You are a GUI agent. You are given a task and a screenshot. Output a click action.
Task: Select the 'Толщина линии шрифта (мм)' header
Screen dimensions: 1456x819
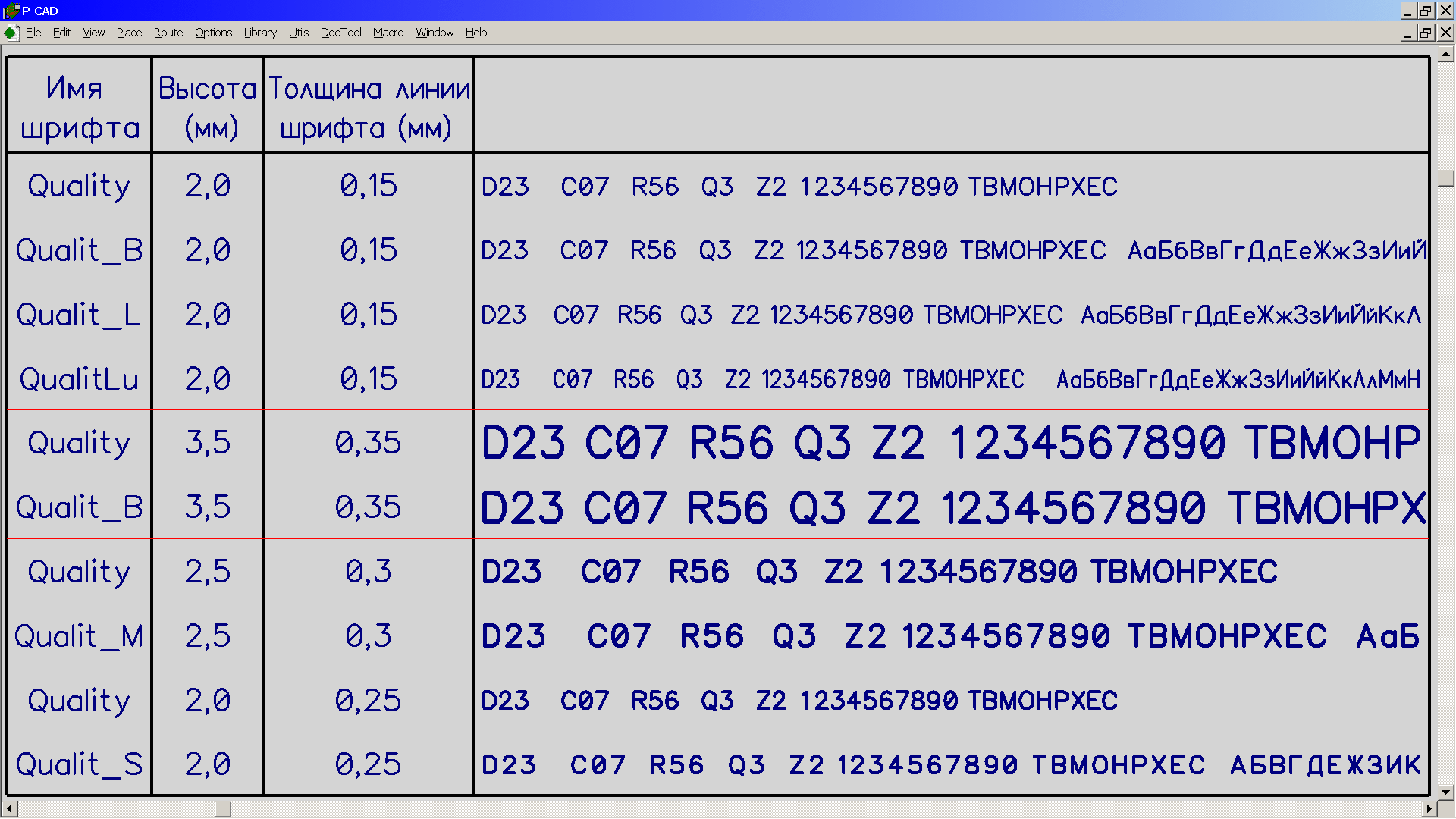pyautogui.click(x=369, y=106)
